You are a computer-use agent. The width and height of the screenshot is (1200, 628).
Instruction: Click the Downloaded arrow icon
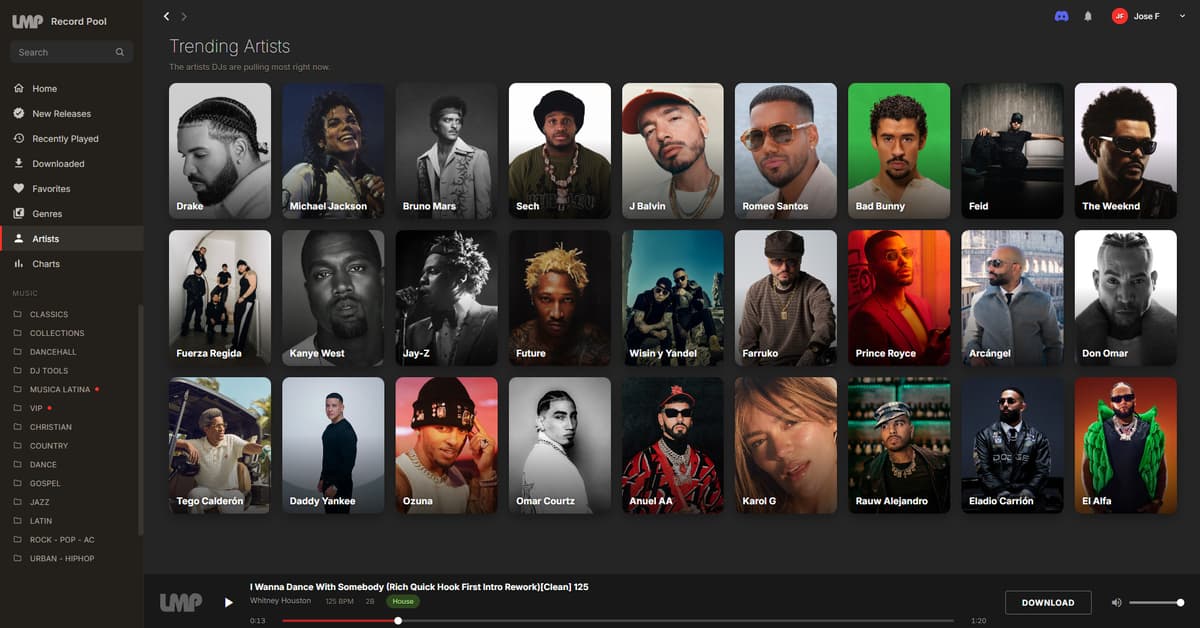click(19, 163)
